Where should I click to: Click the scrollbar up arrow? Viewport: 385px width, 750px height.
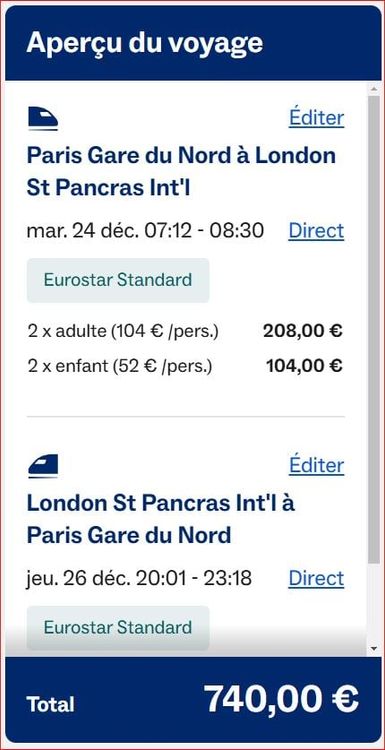(x=374, y=89)
